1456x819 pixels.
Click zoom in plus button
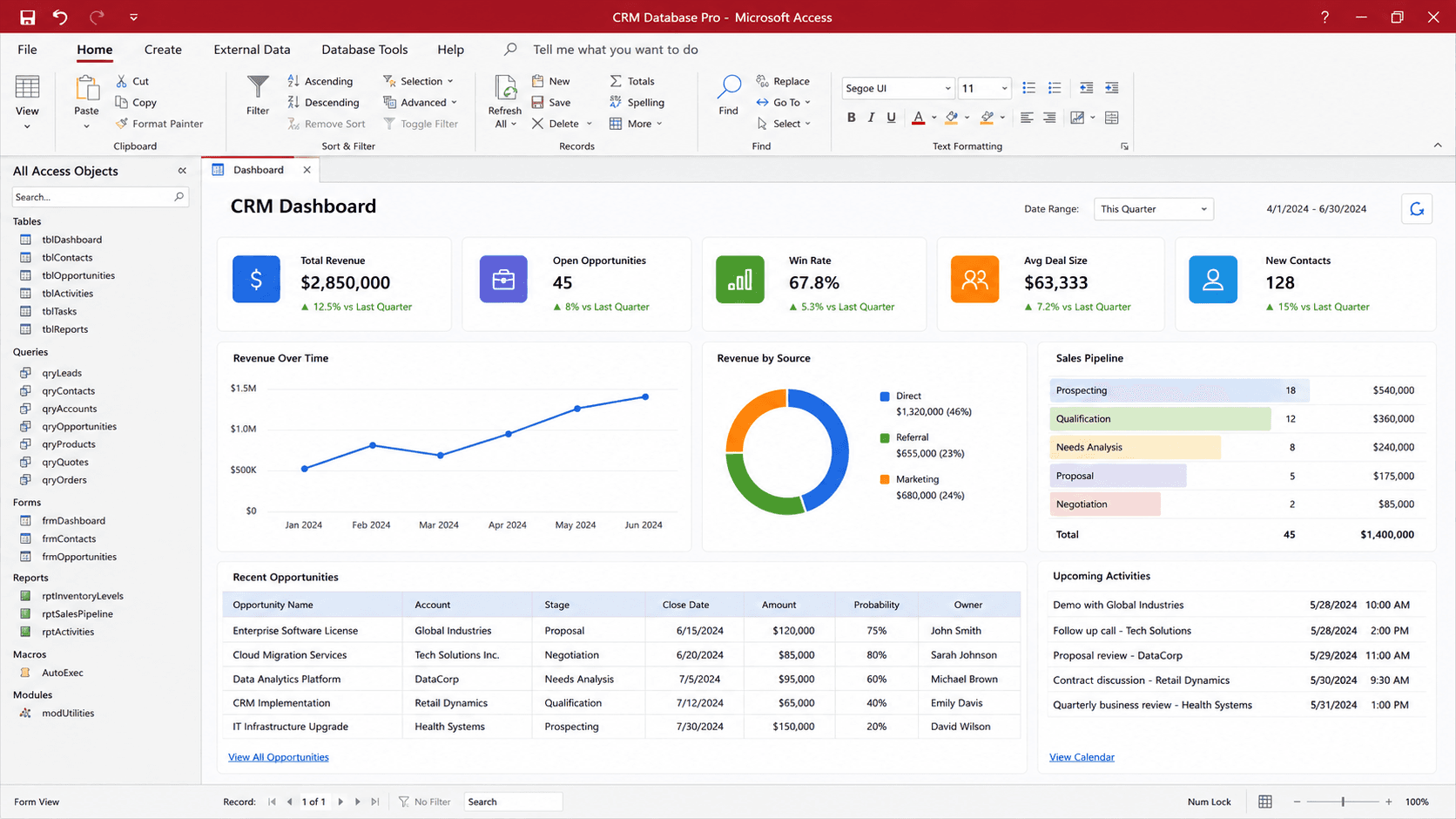pyautogui.click(x=1389, y=802)
